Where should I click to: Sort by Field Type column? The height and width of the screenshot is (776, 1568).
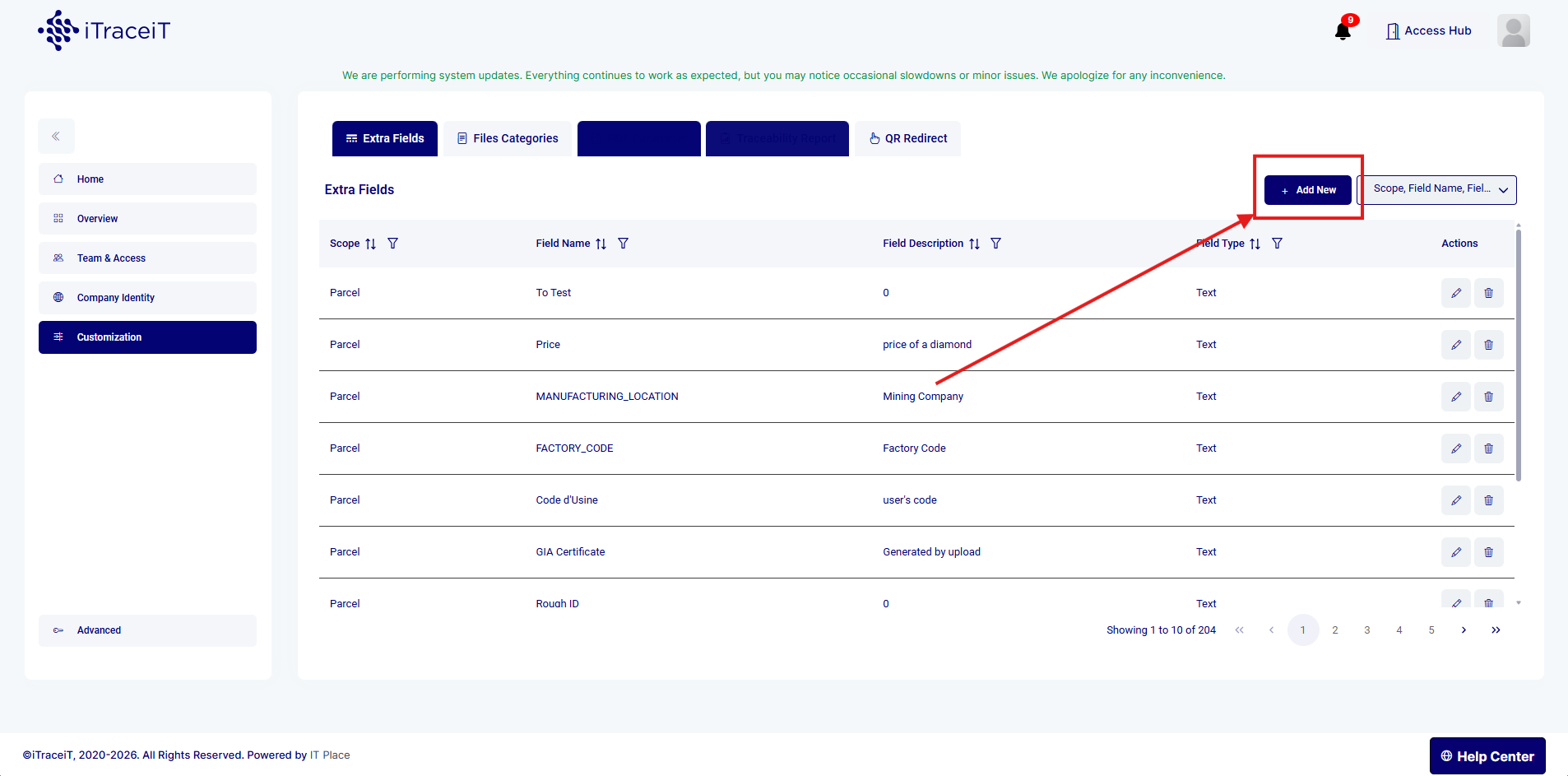pyautogui.click(x=1255, y=244)
